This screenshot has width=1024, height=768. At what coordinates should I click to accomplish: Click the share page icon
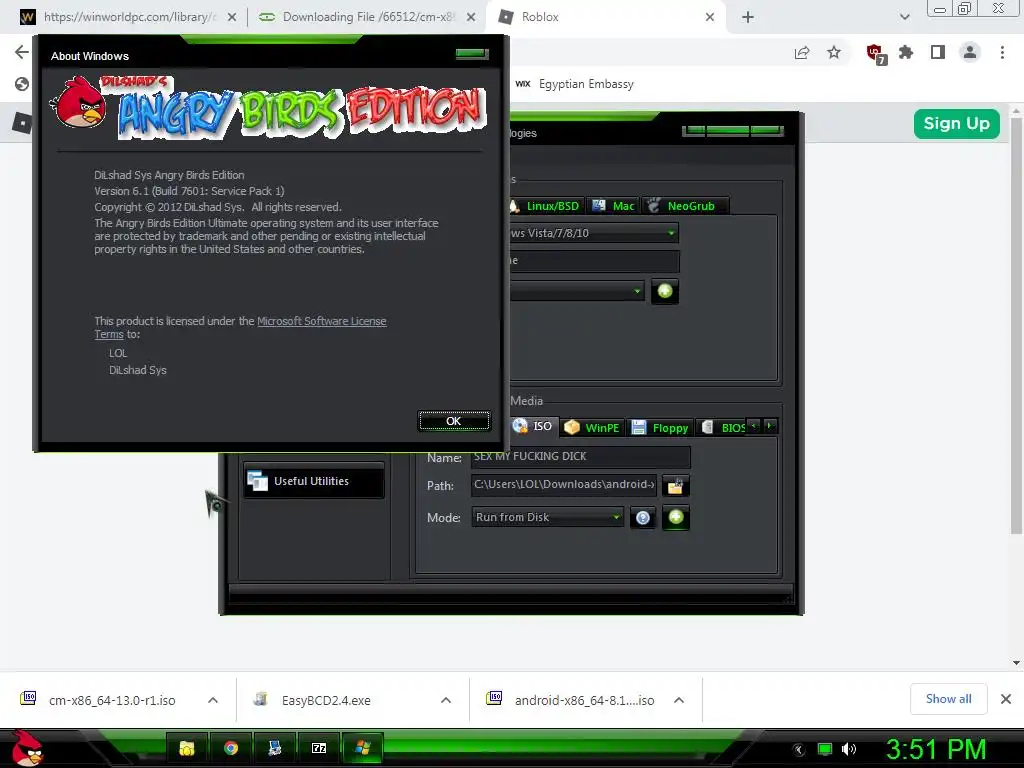pos(802,53)
